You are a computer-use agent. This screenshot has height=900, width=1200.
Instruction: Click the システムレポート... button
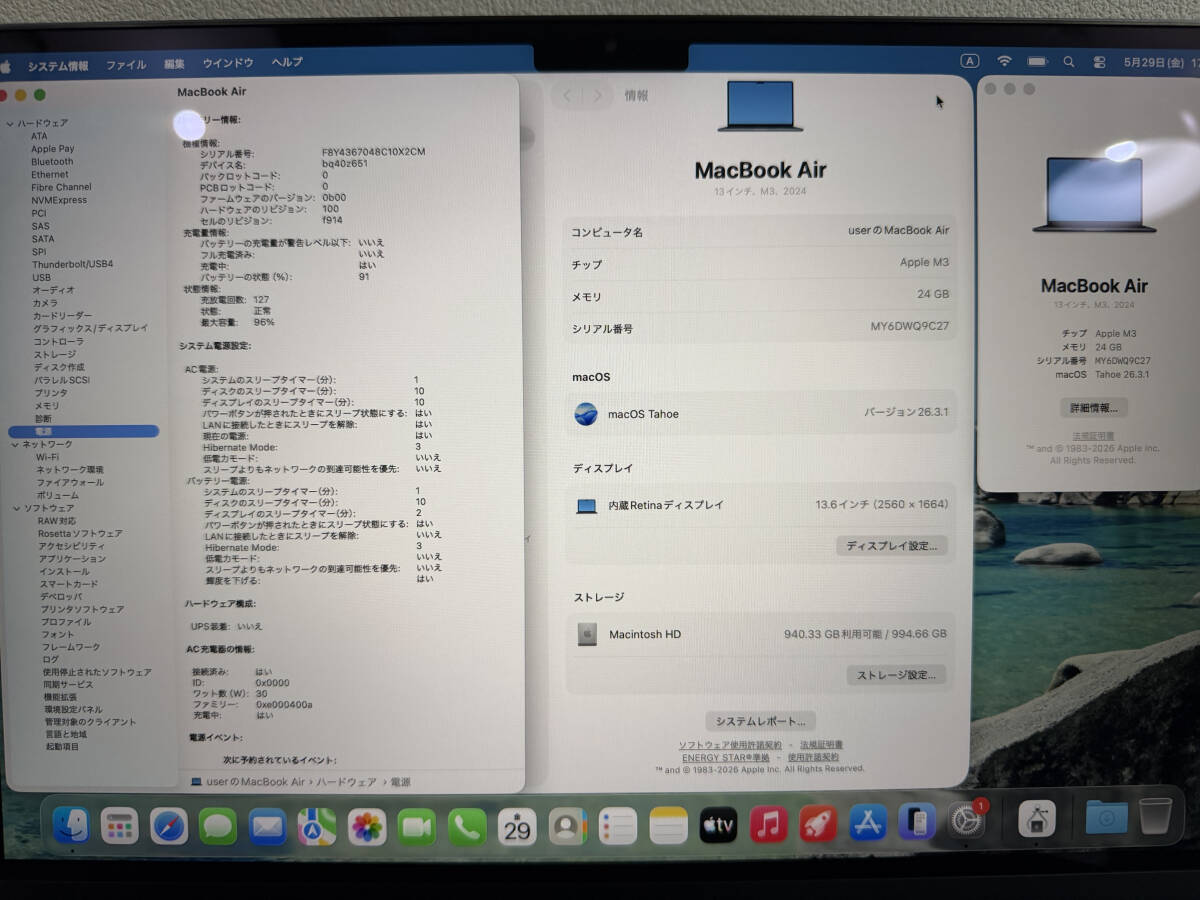coord(761,721)
